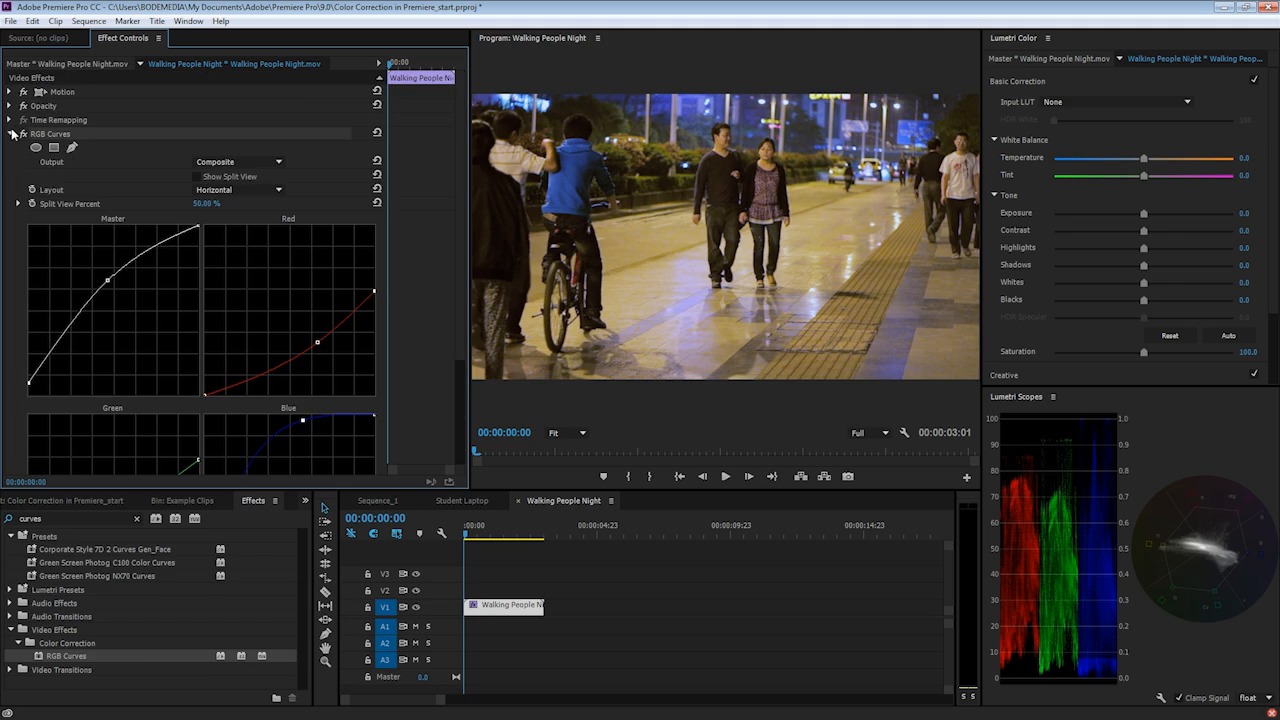Create ellipse mask for RGB Curves
1280x720 pixels.
coord(36,148)
